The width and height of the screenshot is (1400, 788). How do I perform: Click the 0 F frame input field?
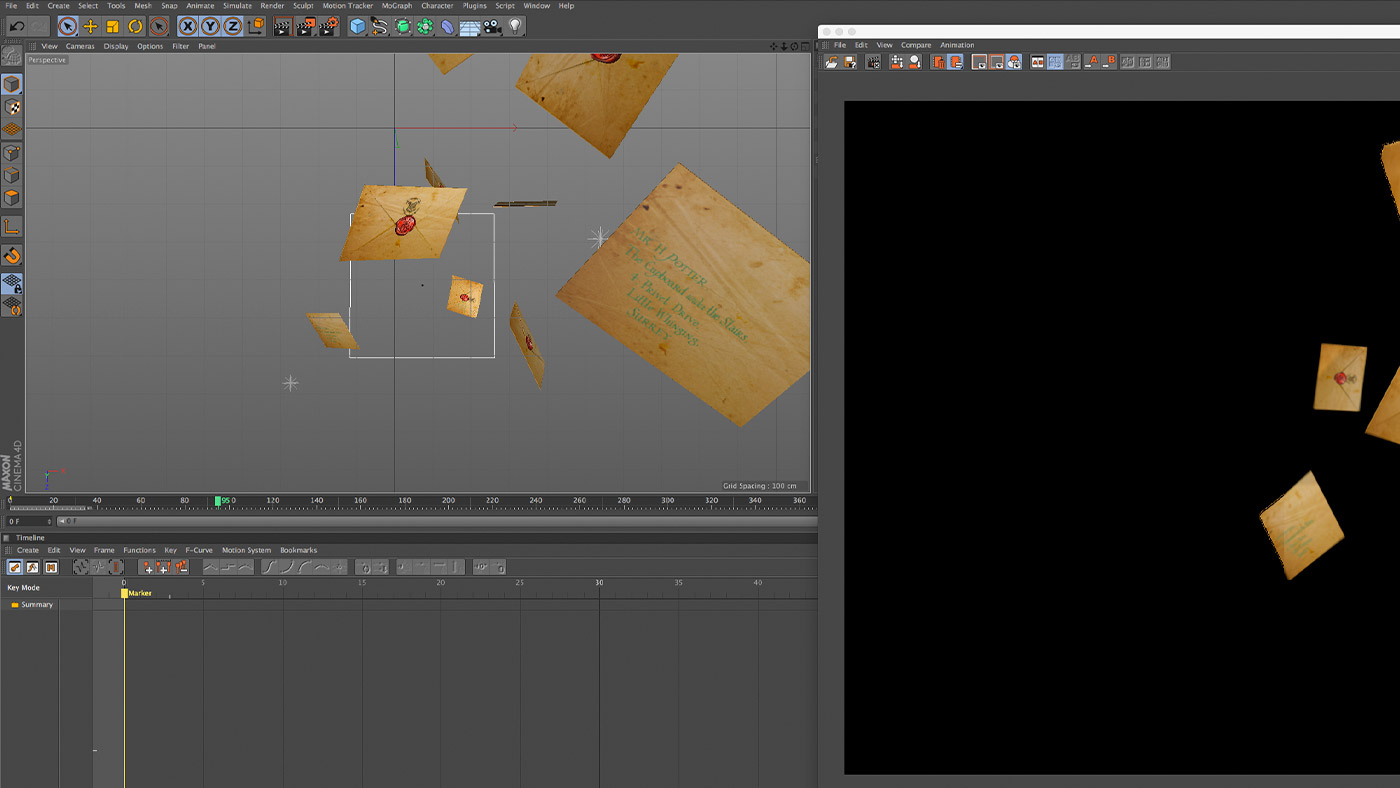(x=29, y=521)
